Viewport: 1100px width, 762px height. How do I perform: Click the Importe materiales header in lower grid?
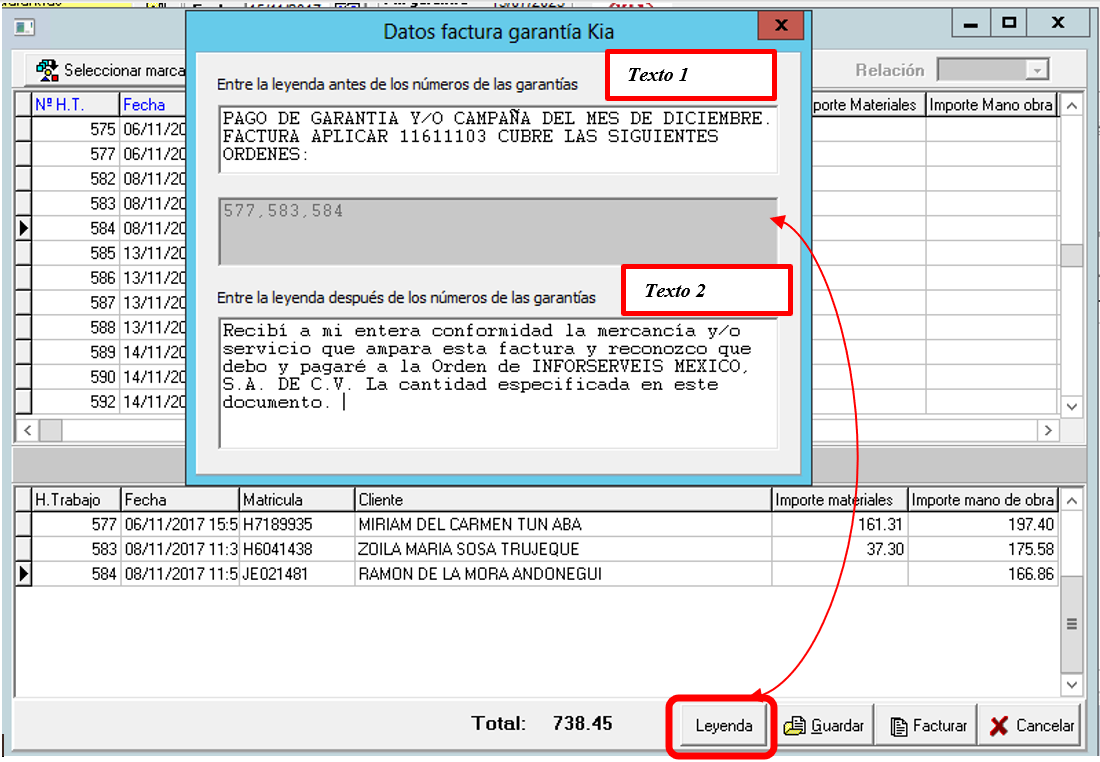840,500
